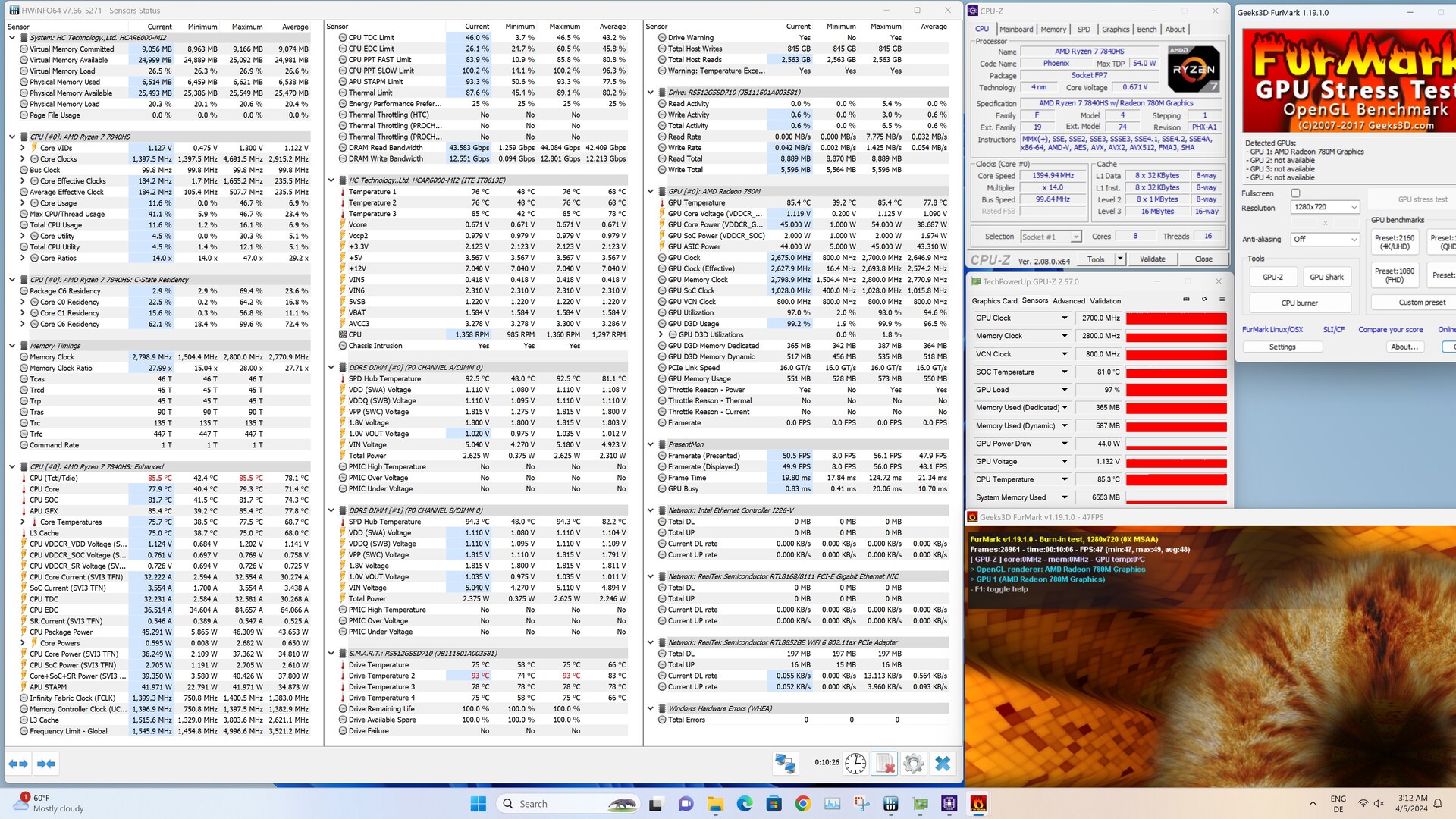This screenshot has height=819, width=1456.
Task: Toggle the FurMark Fullscreen checkbox
Action: 1295,193
